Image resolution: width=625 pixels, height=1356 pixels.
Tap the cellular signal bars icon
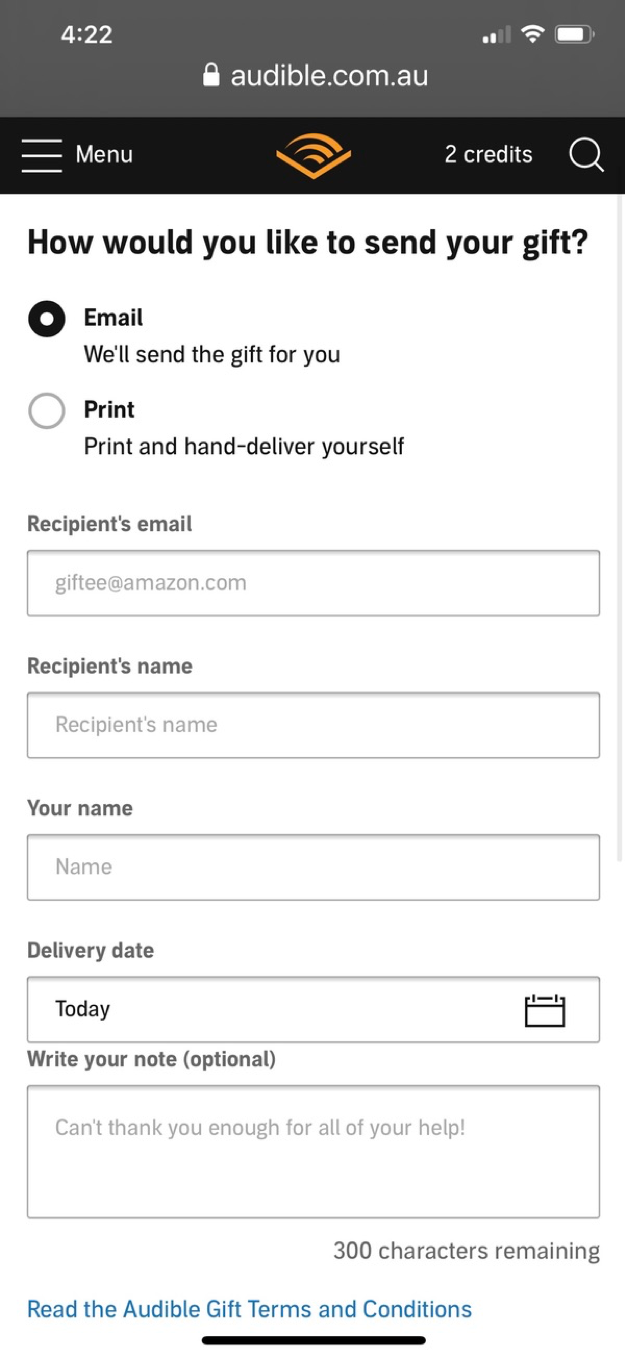point(496,36)
